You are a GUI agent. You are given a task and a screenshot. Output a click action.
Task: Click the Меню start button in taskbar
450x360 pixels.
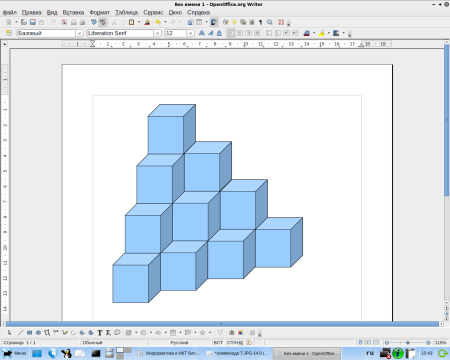click(14, 353)
